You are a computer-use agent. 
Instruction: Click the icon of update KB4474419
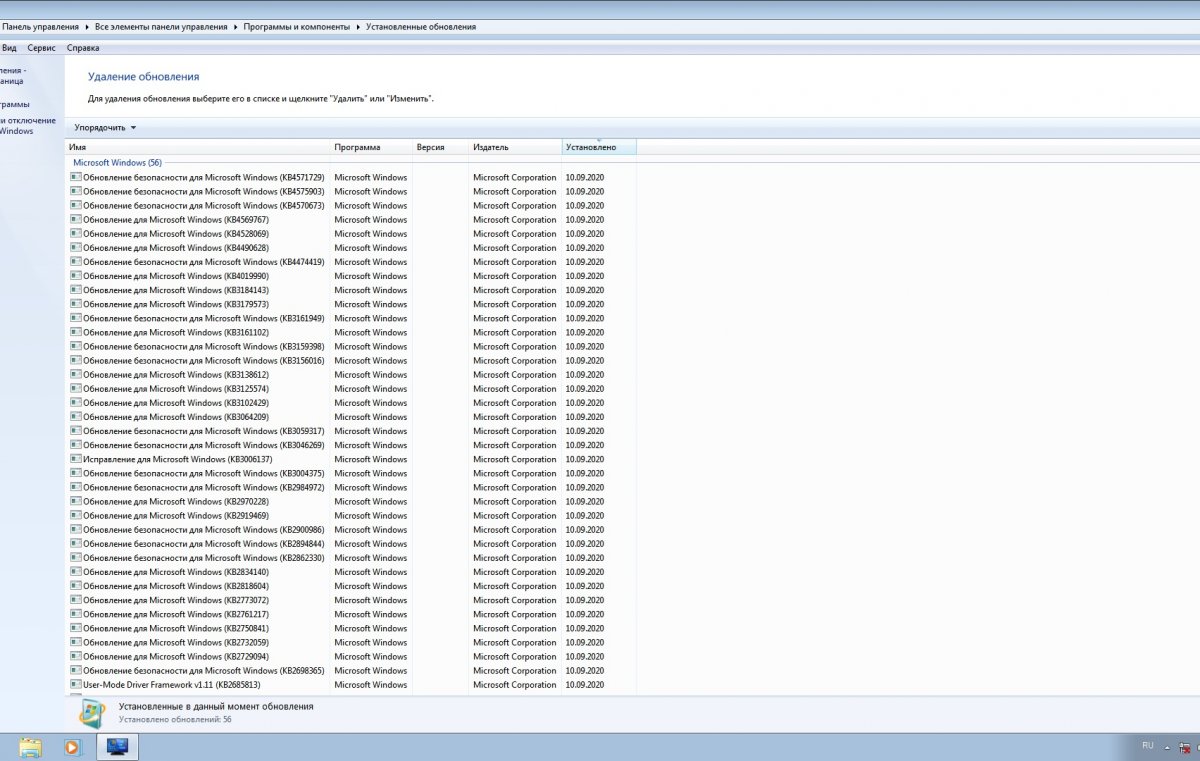pyautogui.click(x=75, y=262)
